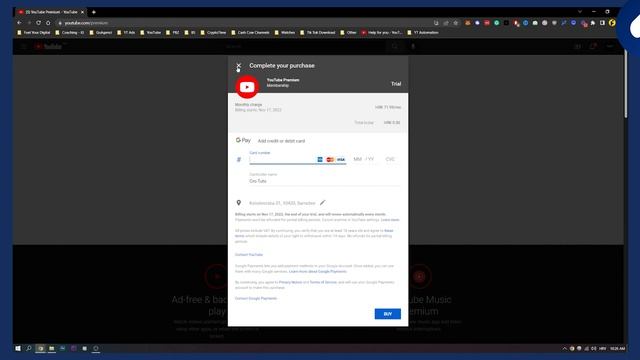Click the BUY button
Screen dimensions: 640x360
pos(387,313)
